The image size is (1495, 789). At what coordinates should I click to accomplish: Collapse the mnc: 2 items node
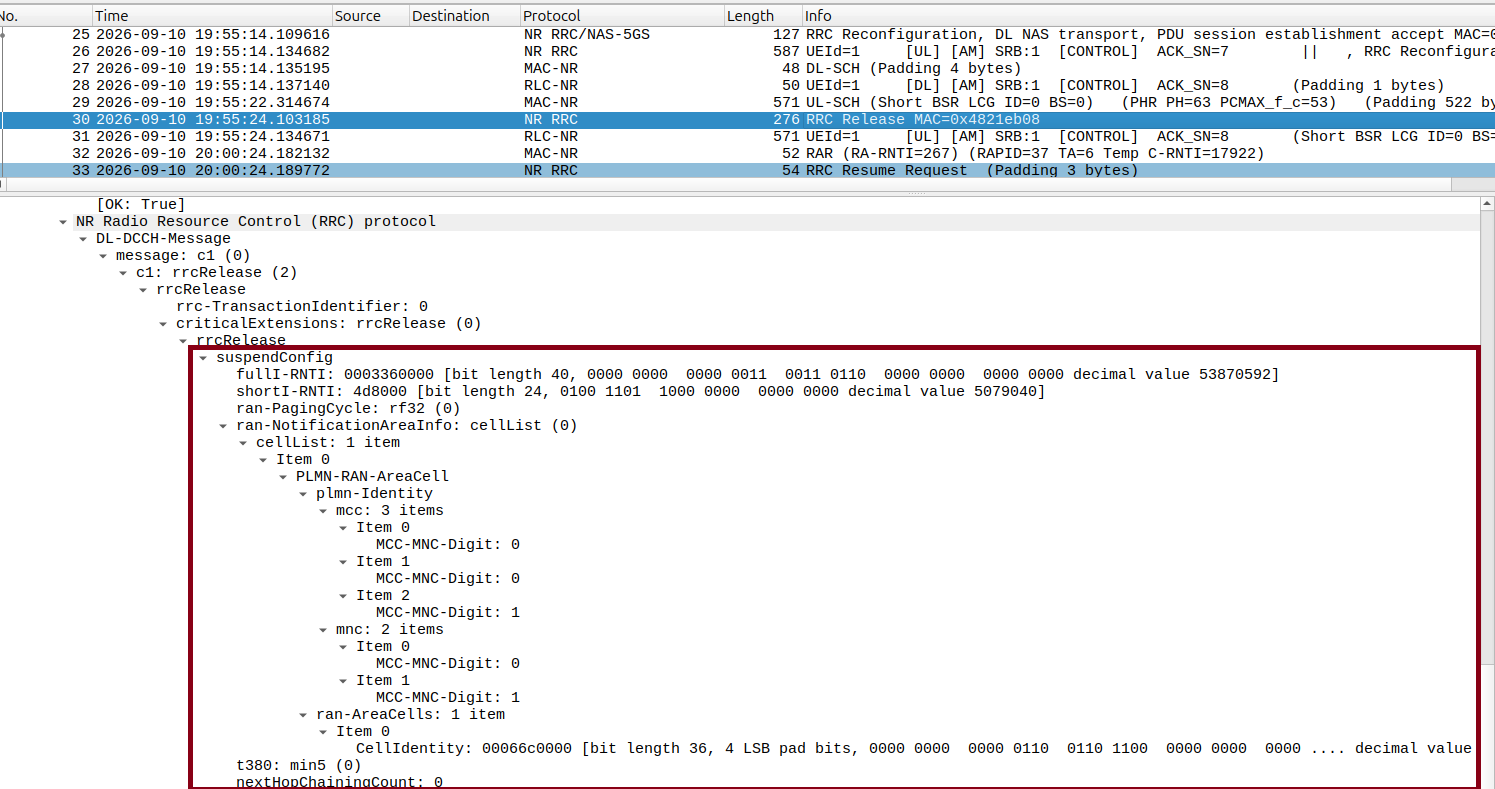point(324,630)
